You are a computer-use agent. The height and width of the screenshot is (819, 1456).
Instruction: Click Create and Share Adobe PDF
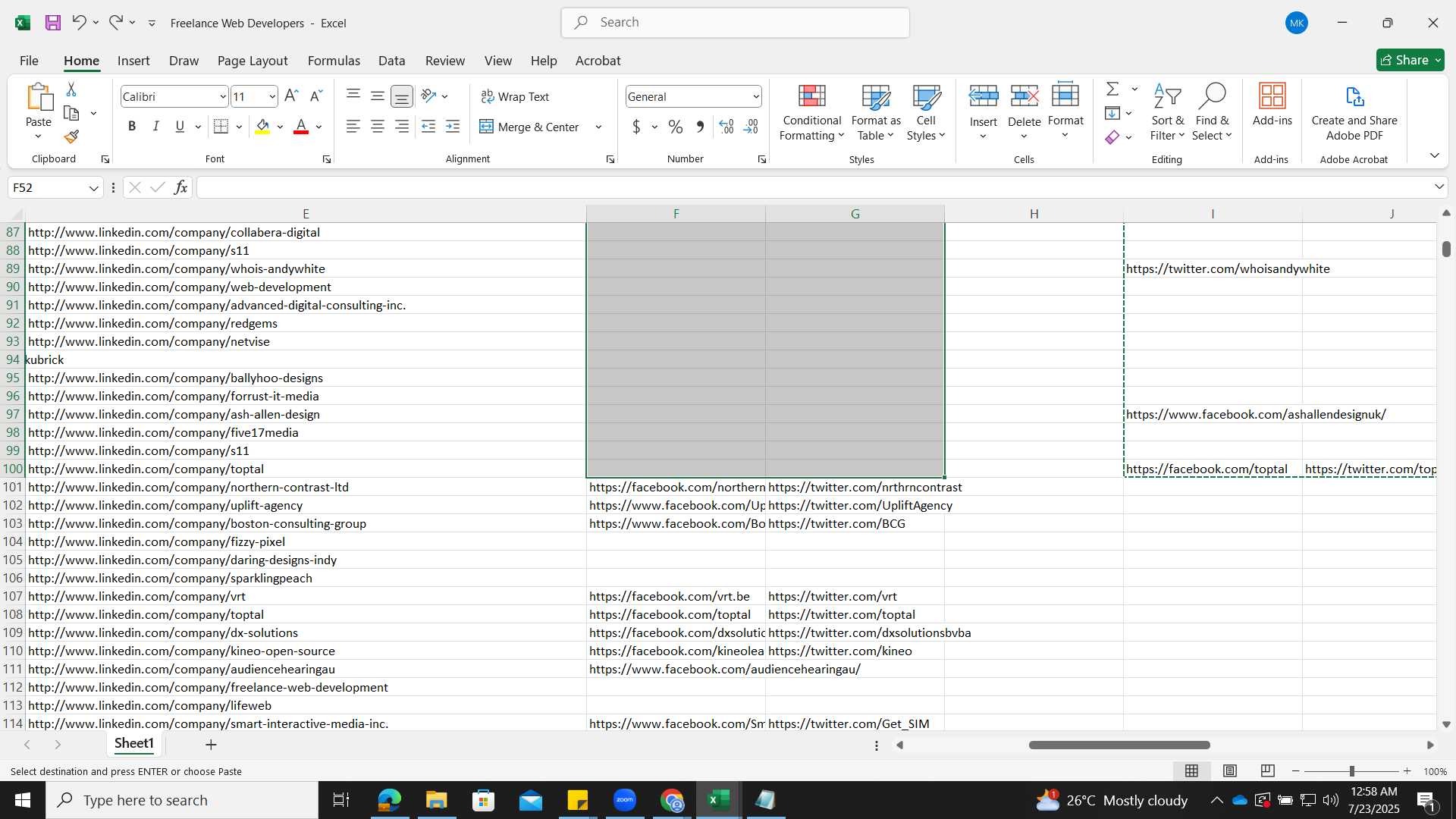click(x=1354, y=112)
